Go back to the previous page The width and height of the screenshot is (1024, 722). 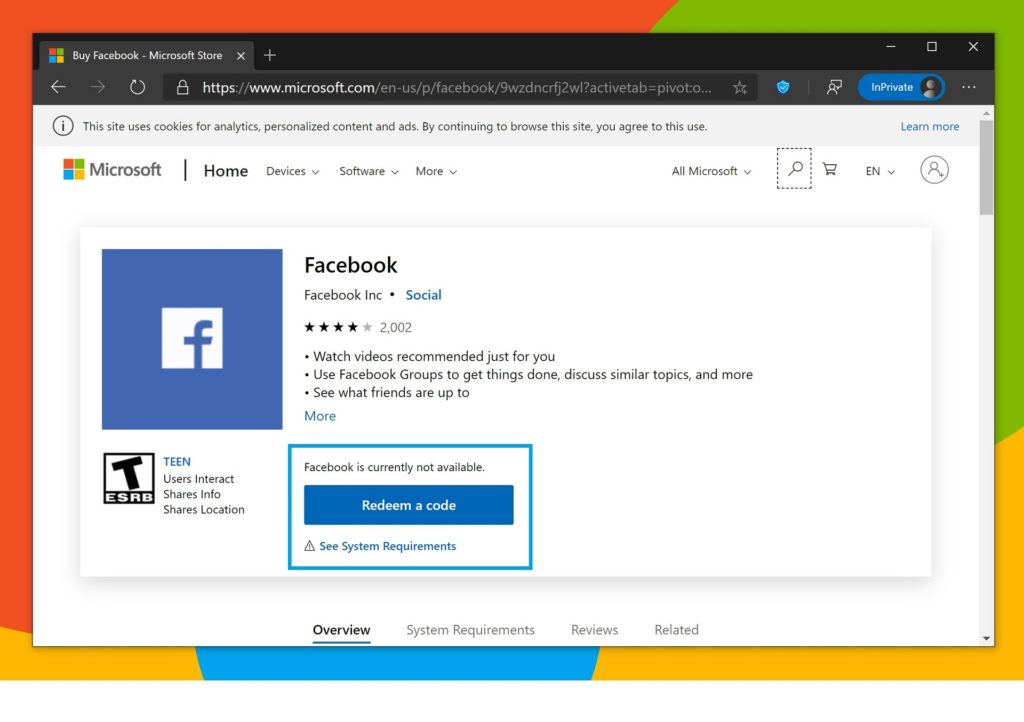coord(59,87)
